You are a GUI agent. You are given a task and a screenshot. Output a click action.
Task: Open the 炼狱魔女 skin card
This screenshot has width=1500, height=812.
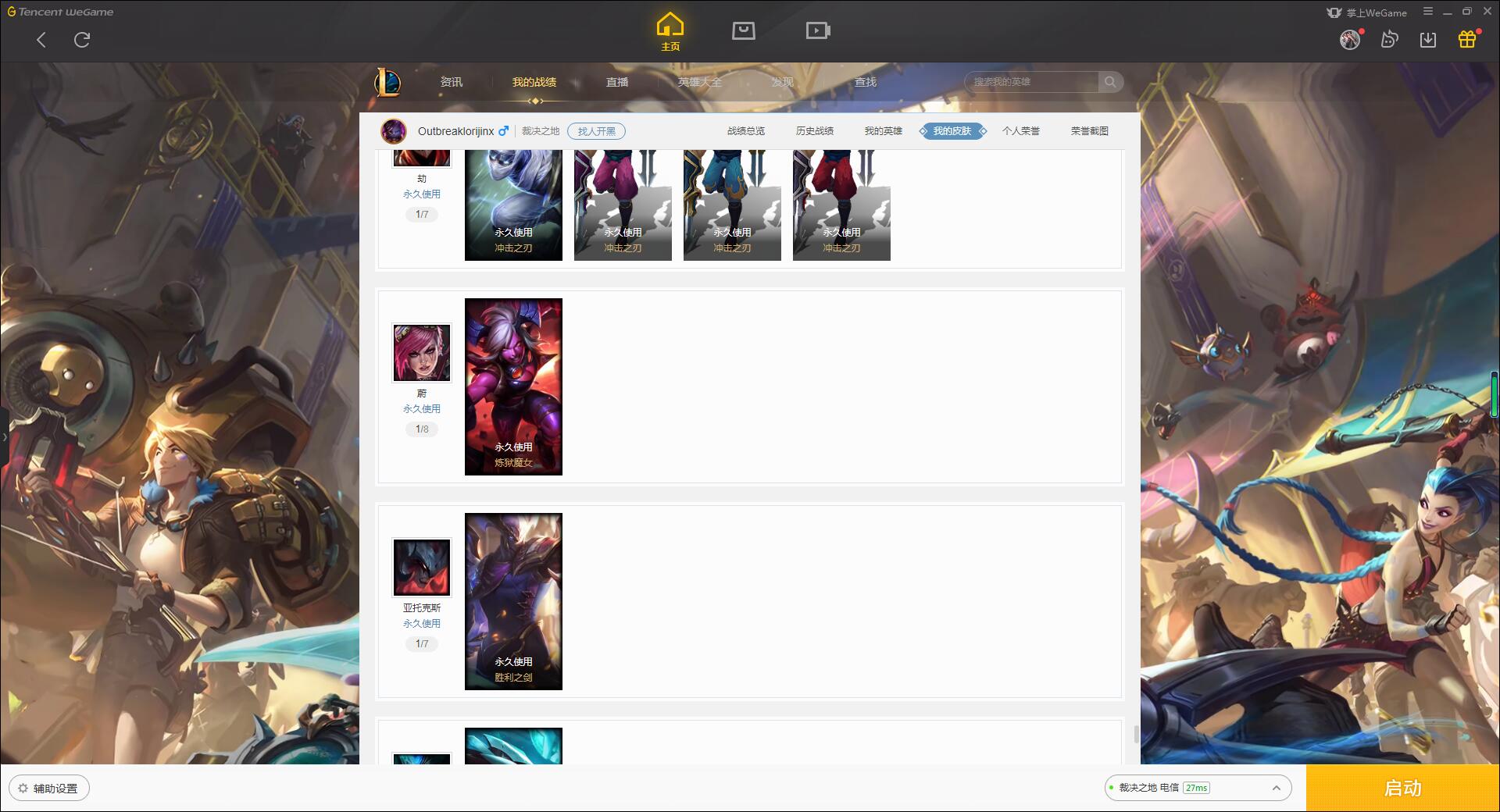pyautogui.click(x=513, y=386)
